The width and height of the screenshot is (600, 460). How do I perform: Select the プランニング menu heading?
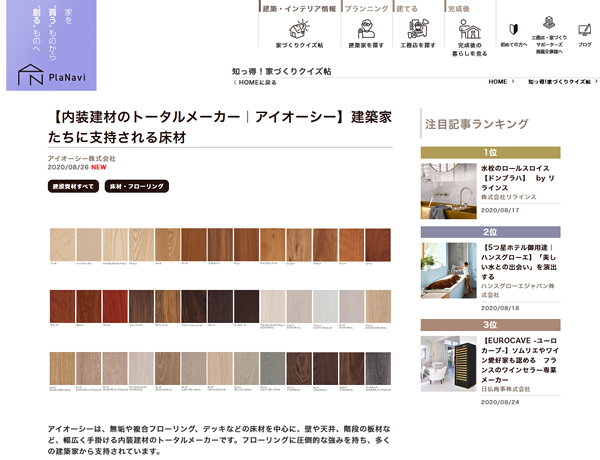point(367,8)
